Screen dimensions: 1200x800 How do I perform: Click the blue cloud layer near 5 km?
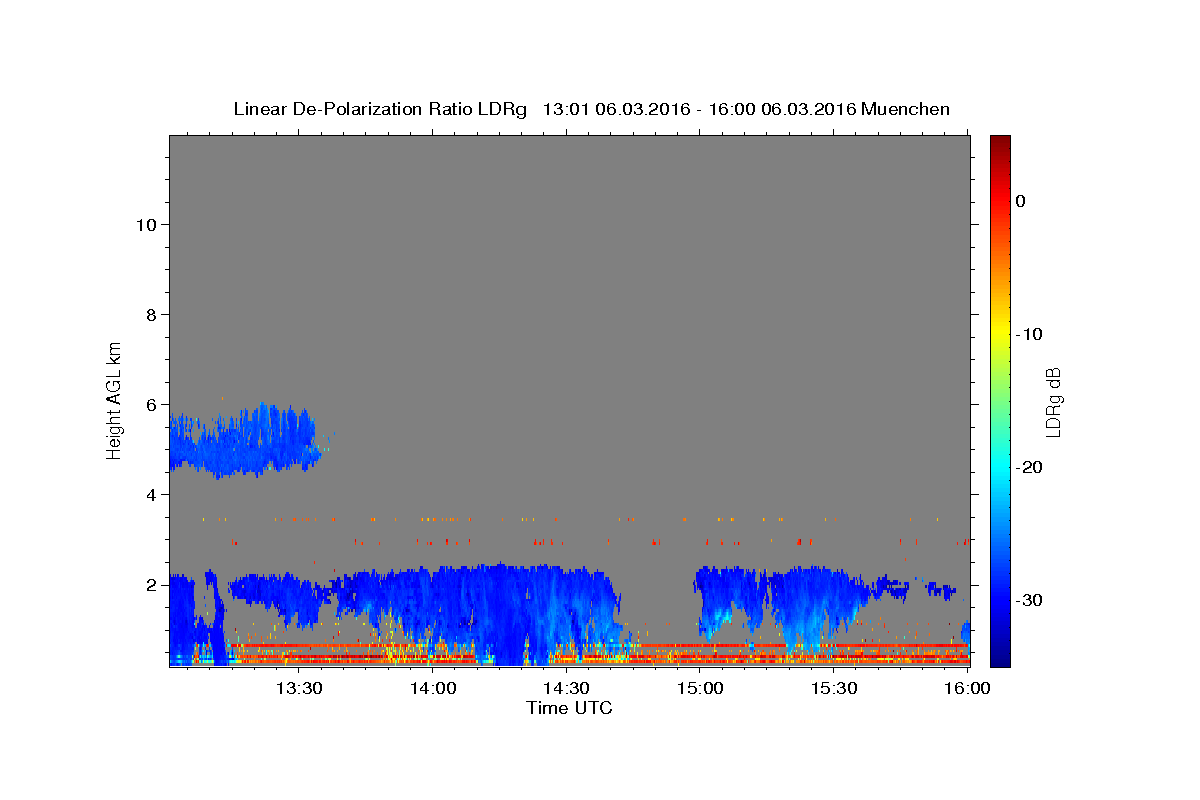[245, 441]
